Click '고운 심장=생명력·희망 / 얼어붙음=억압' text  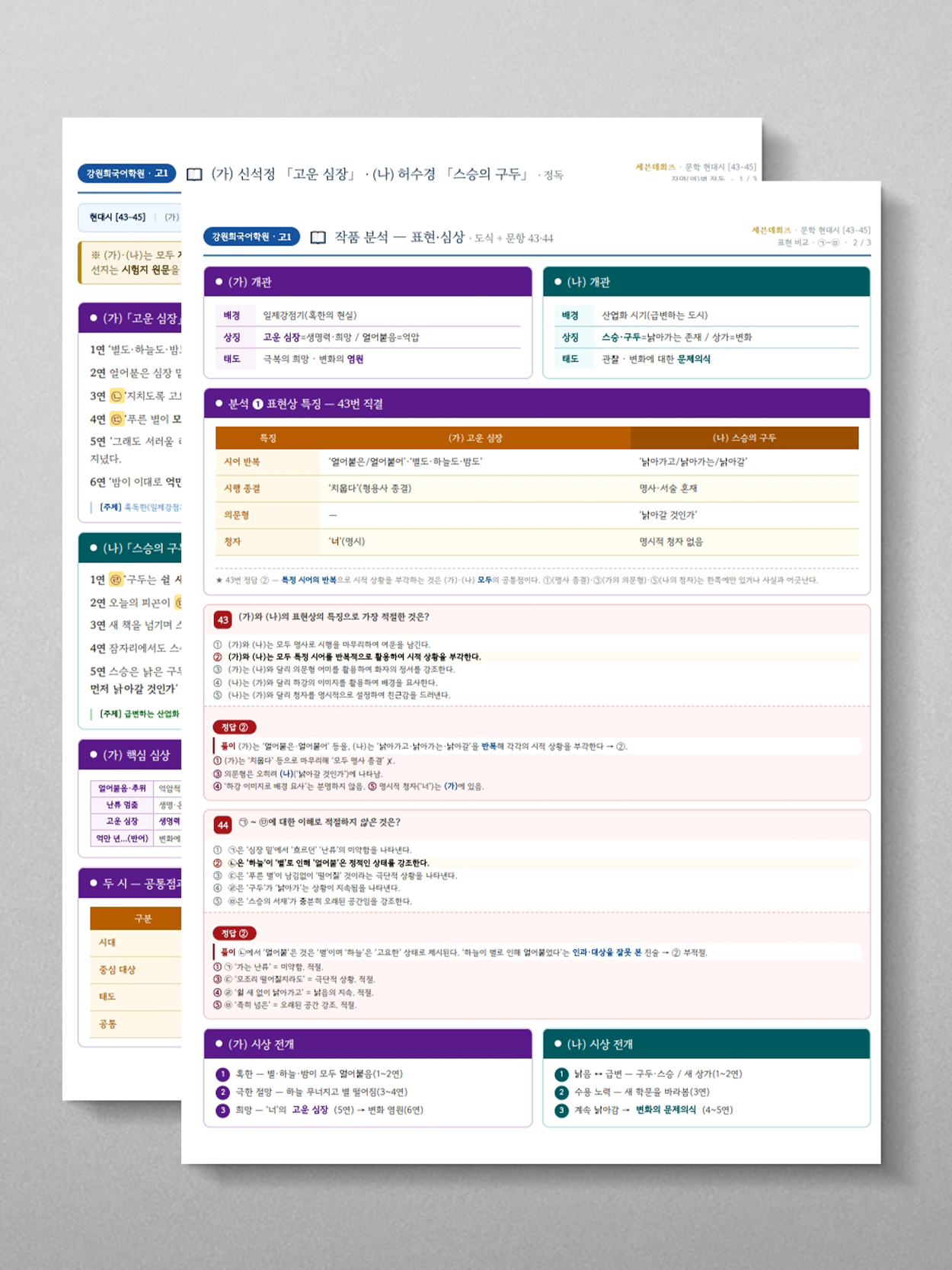[341, 337]
